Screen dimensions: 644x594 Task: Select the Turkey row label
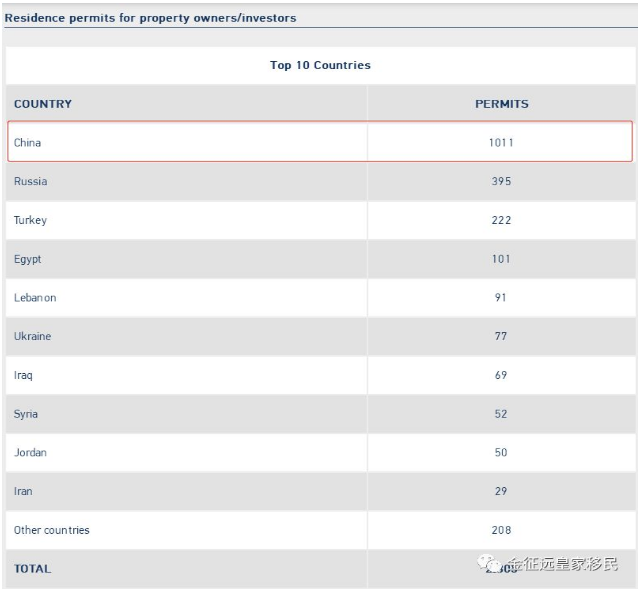[30, 220]
